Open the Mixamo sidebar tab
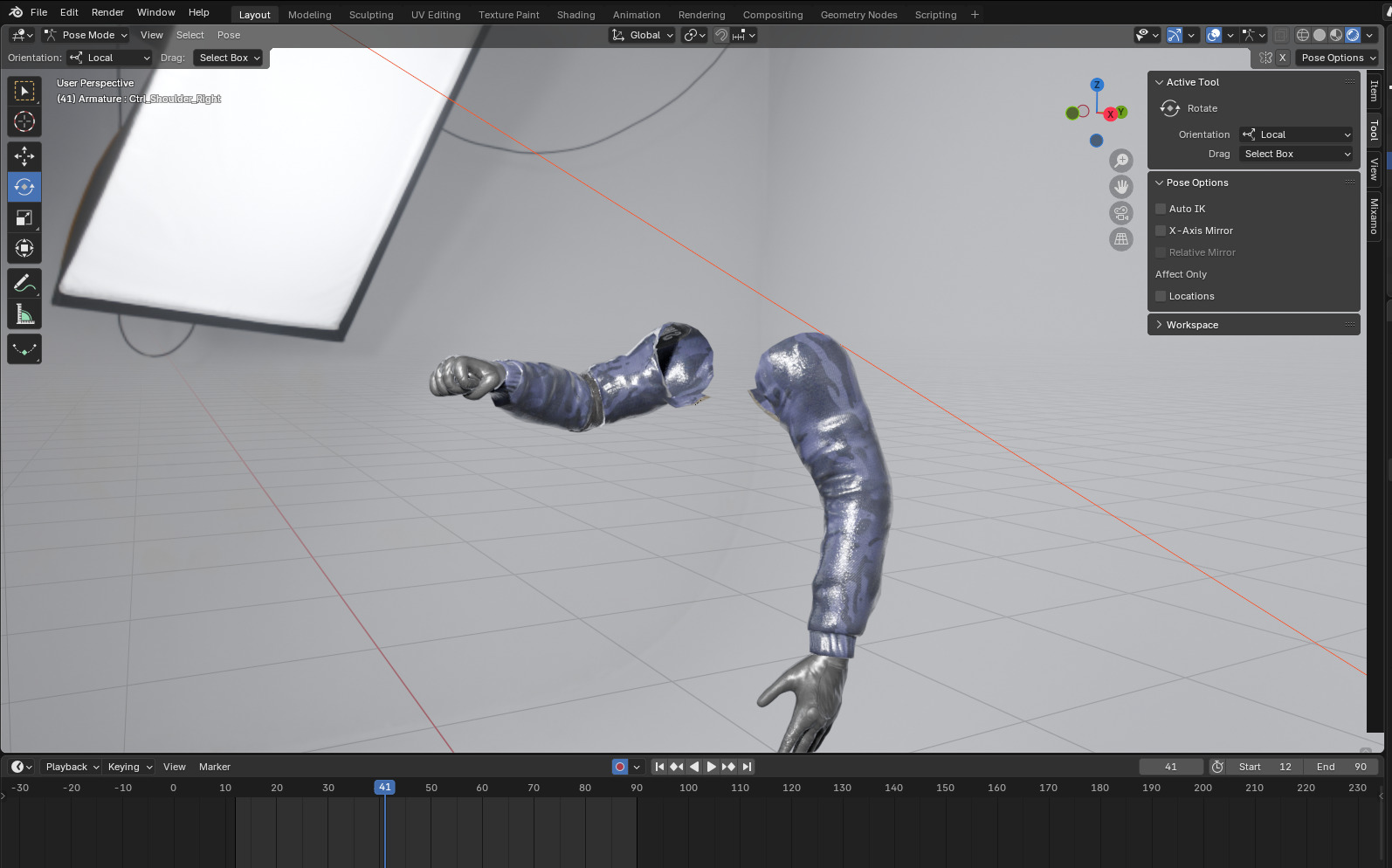This screenshot has height=868, width=1392. (1375, 216)
